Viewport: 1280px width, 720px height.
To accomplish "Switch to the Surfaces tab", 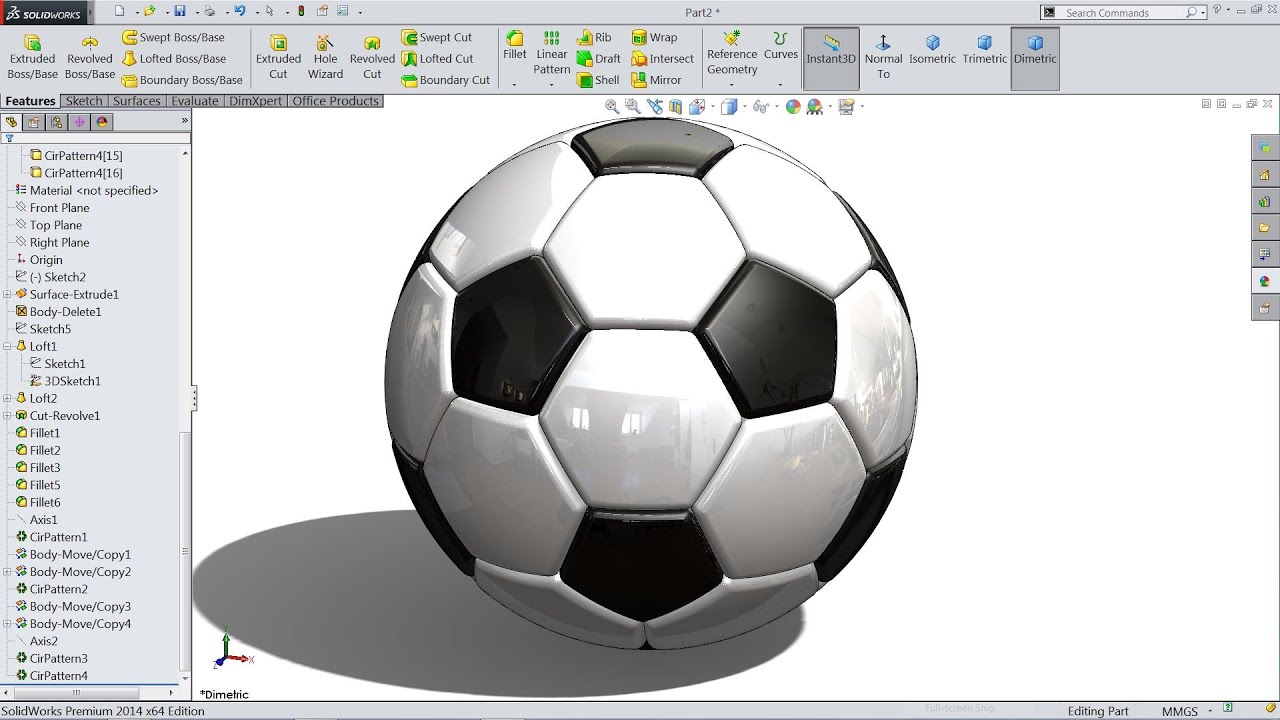I will [137, 101].
